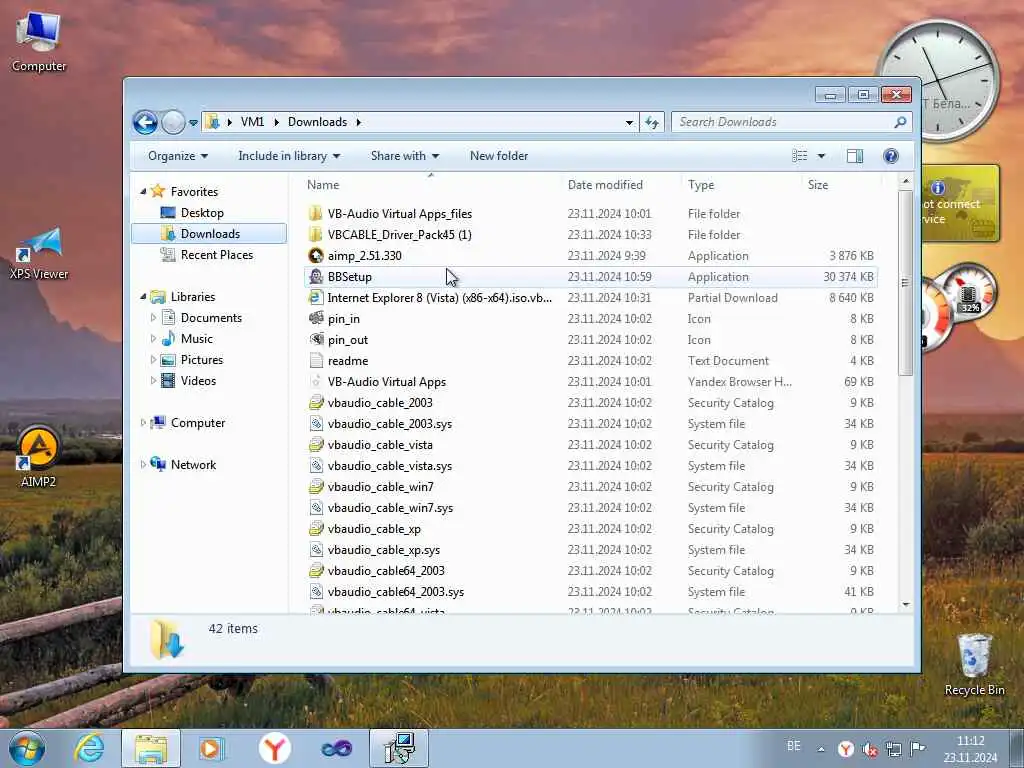
Task: Open the address bar history dropdown
Action: coord(629,122)
